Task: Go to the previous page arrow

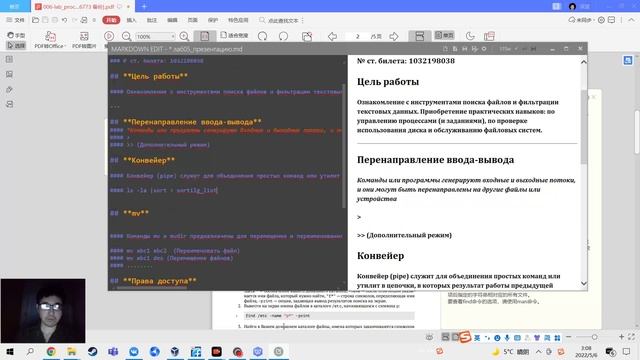Action: 332,36
